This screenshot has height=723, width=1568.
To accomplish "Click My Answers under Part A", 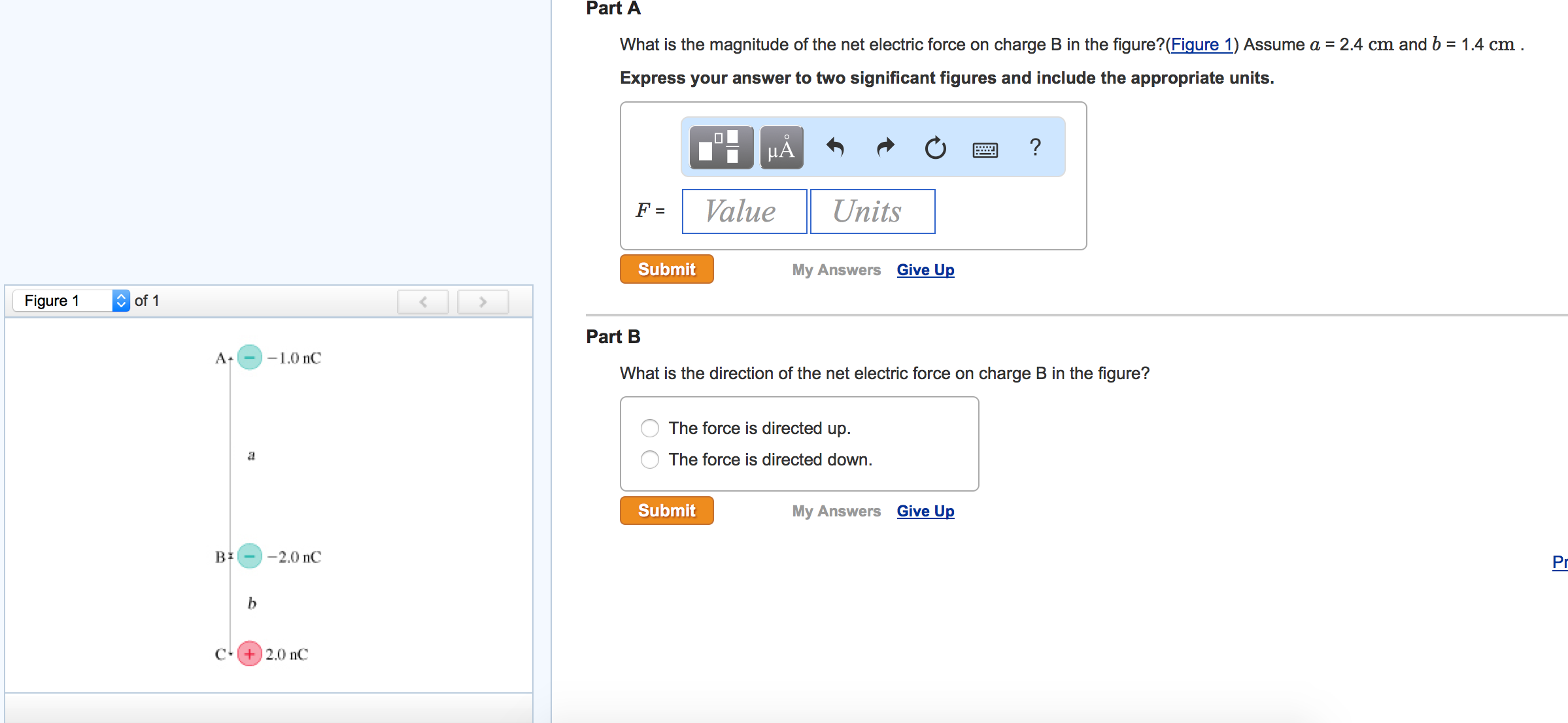I will coord(836,270).
